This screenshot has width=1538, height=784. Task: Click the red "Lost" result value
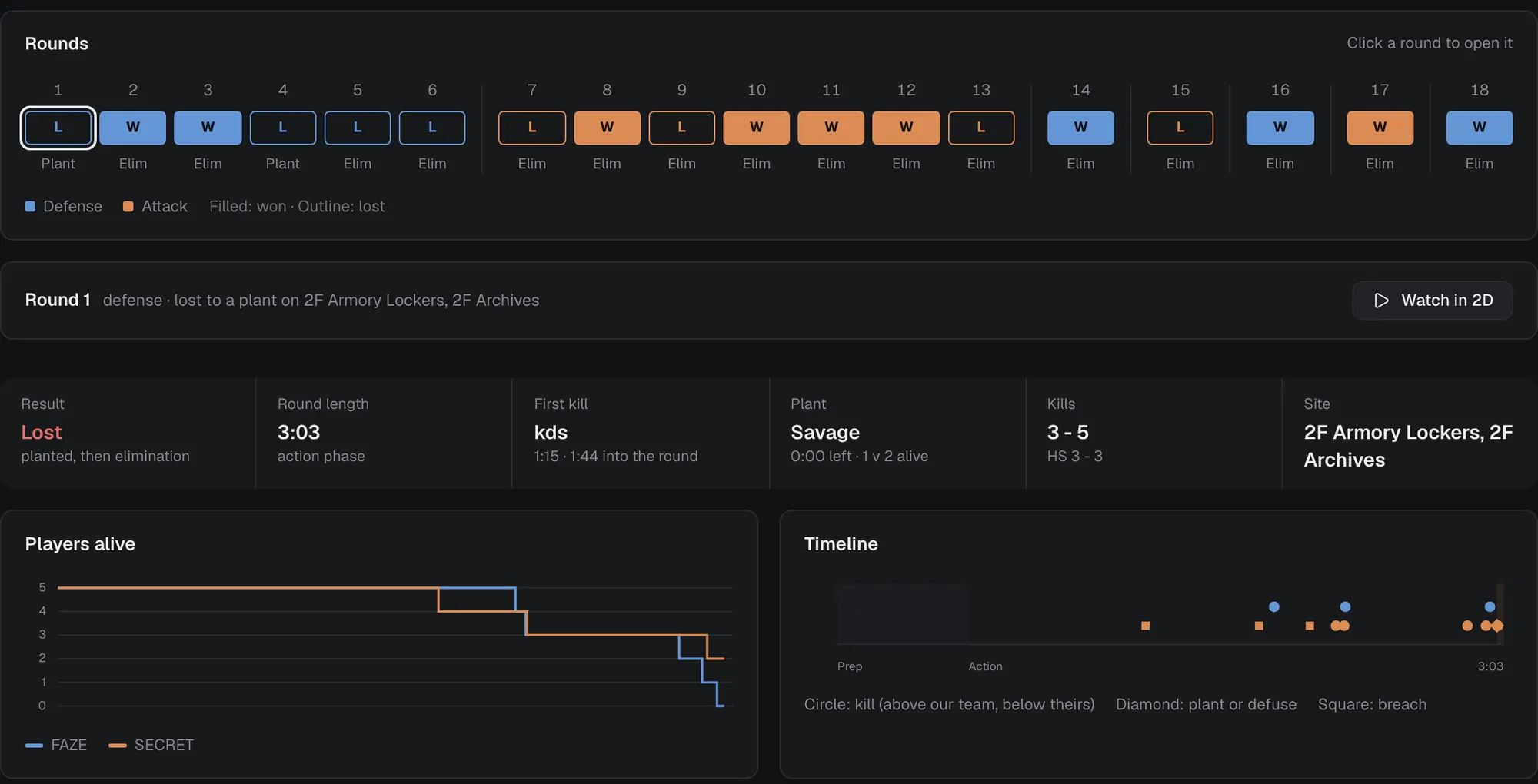click(42, 432)
